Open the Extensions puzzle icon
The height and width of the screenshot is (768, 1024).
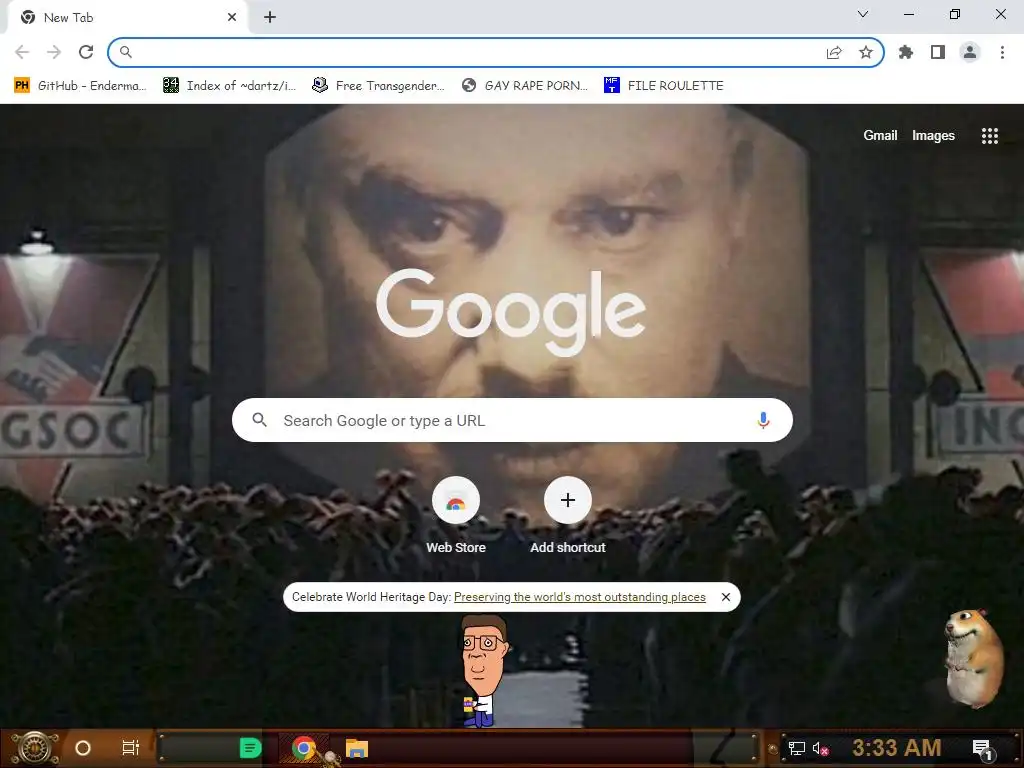click(906, 52)
